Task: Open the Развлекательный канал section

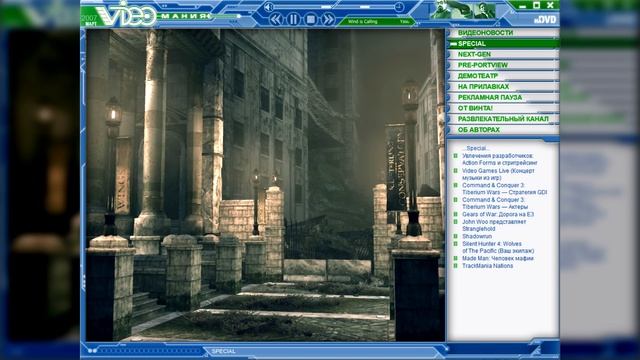Action: [503, 119]
